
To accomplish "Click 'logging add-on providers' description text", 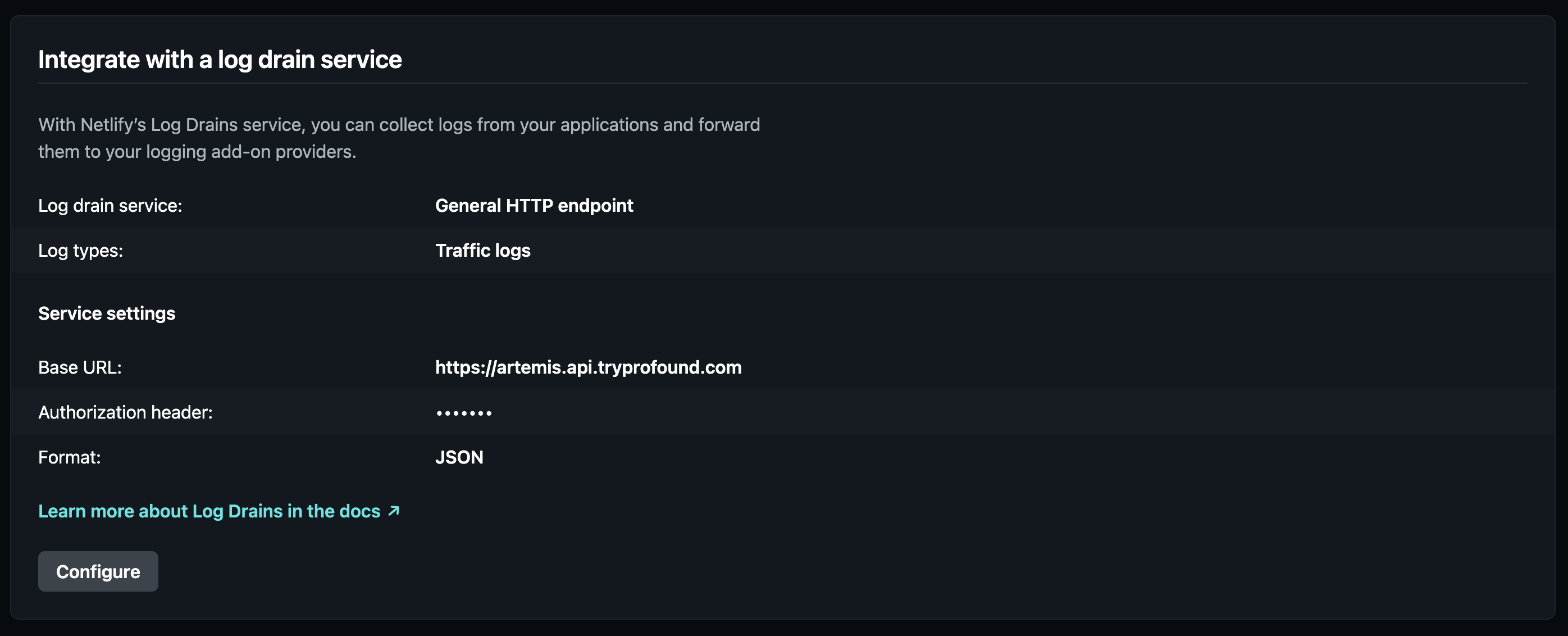I will pyautogui.click(x=250, y=152).
